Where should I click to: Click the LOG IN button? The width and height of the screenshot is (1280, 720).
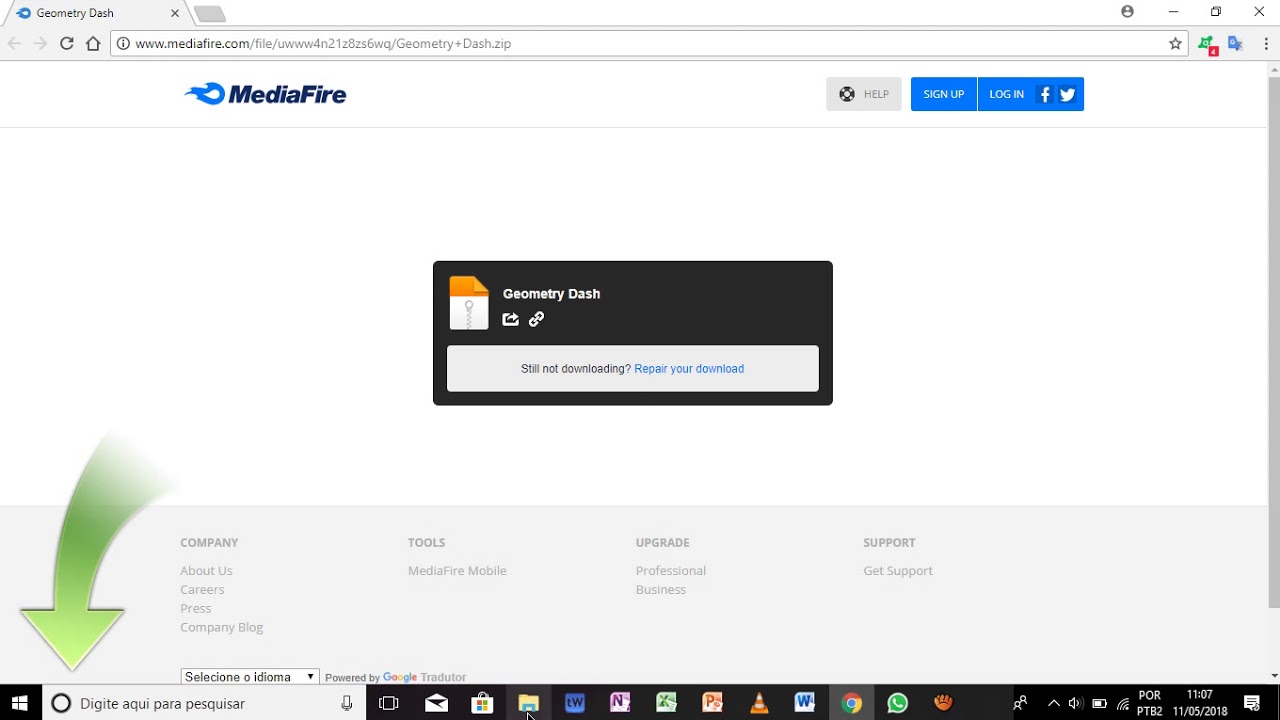coord(1006,94)
